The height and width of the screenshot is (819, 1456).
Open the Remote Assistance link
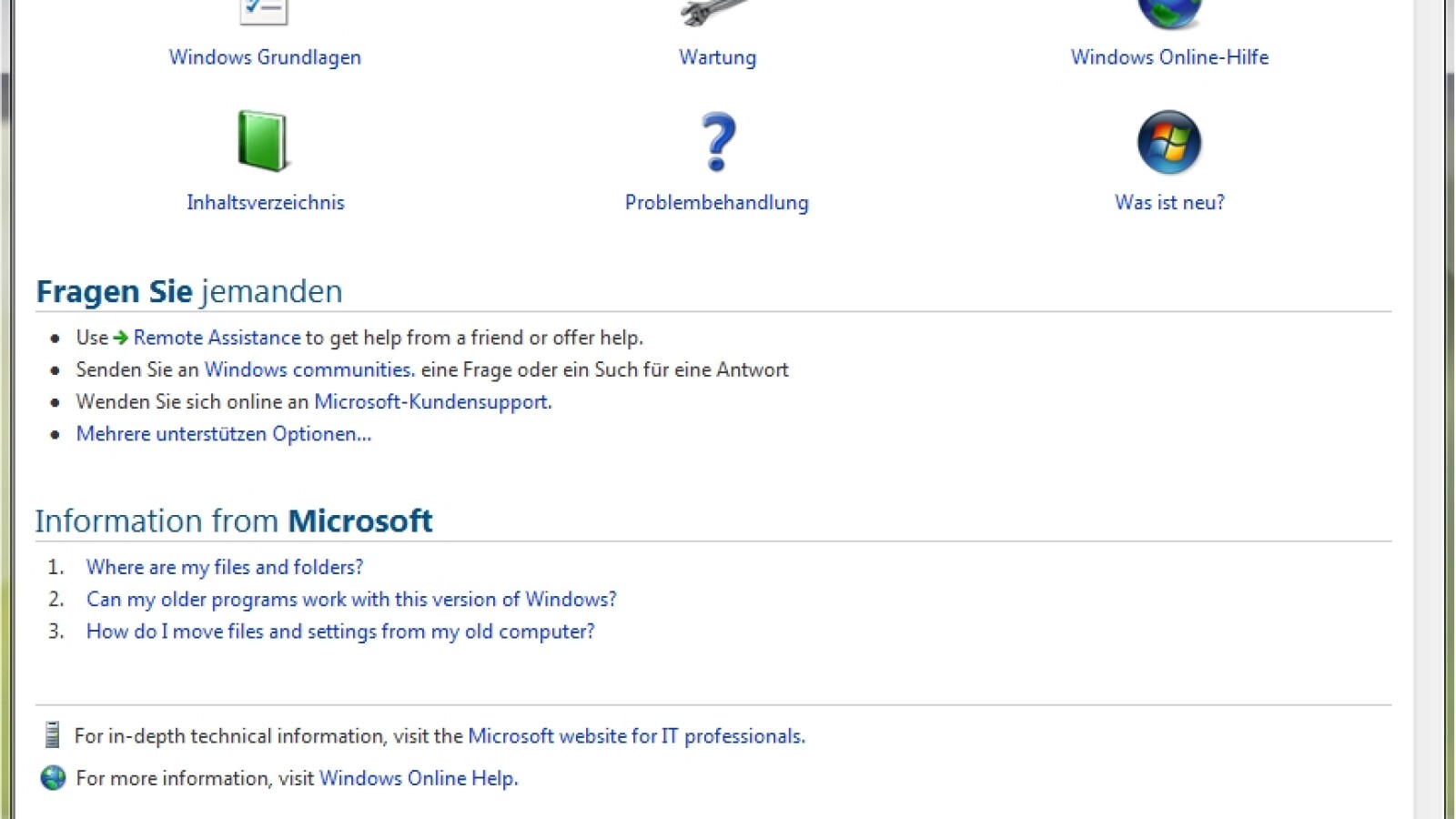217,338
